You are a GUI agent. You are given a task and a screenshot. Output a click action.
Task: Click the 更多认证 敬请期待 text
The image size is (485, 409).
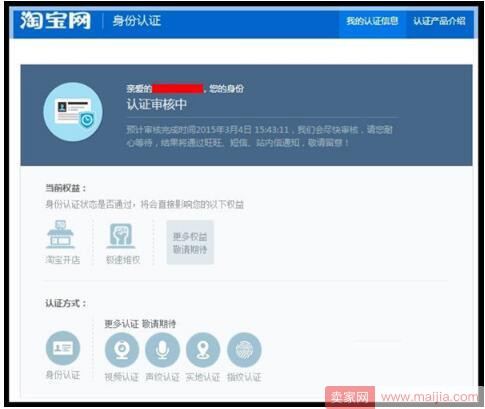140,324
